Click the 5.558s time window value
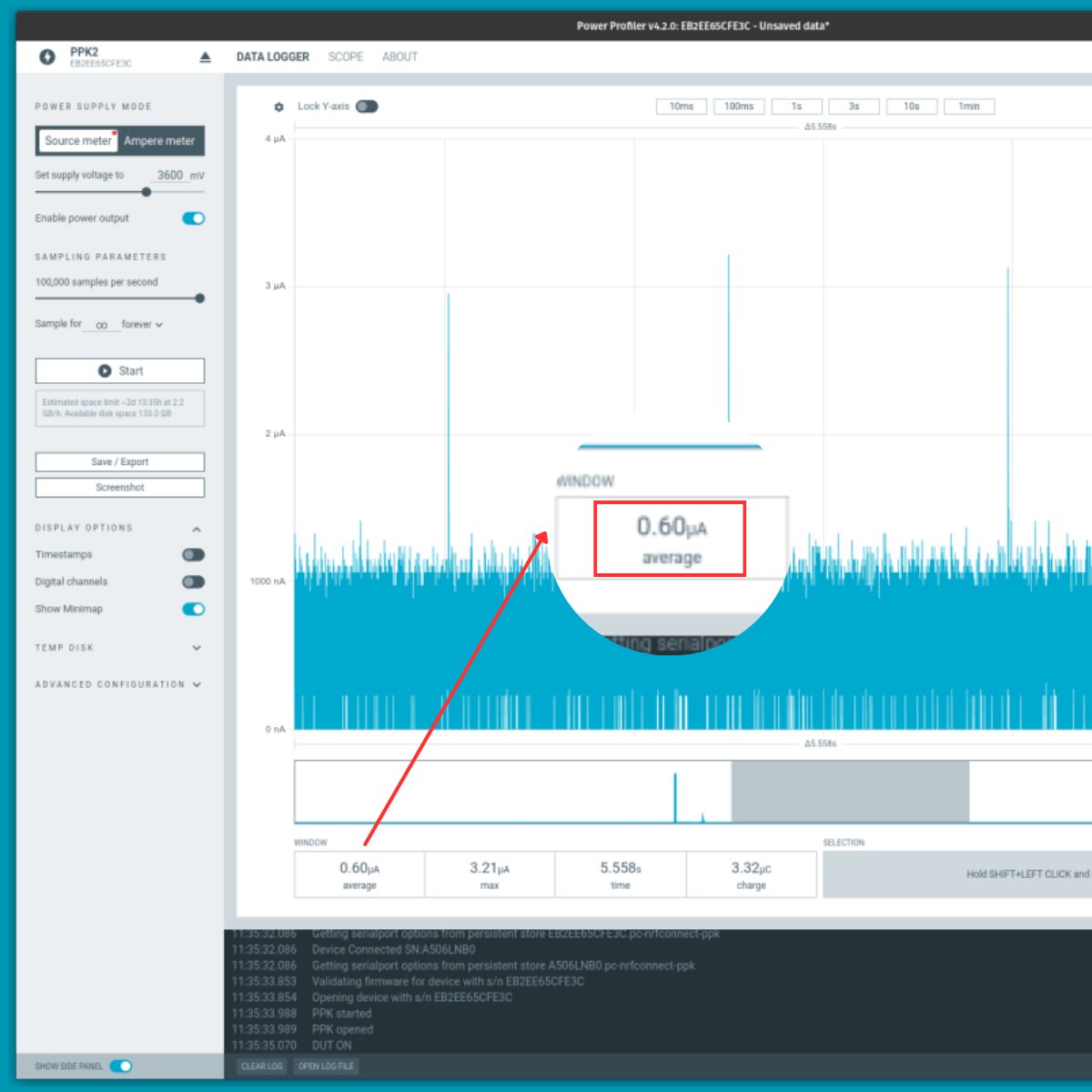This screenshot has width=1092, height=1092. click(621, 875)
